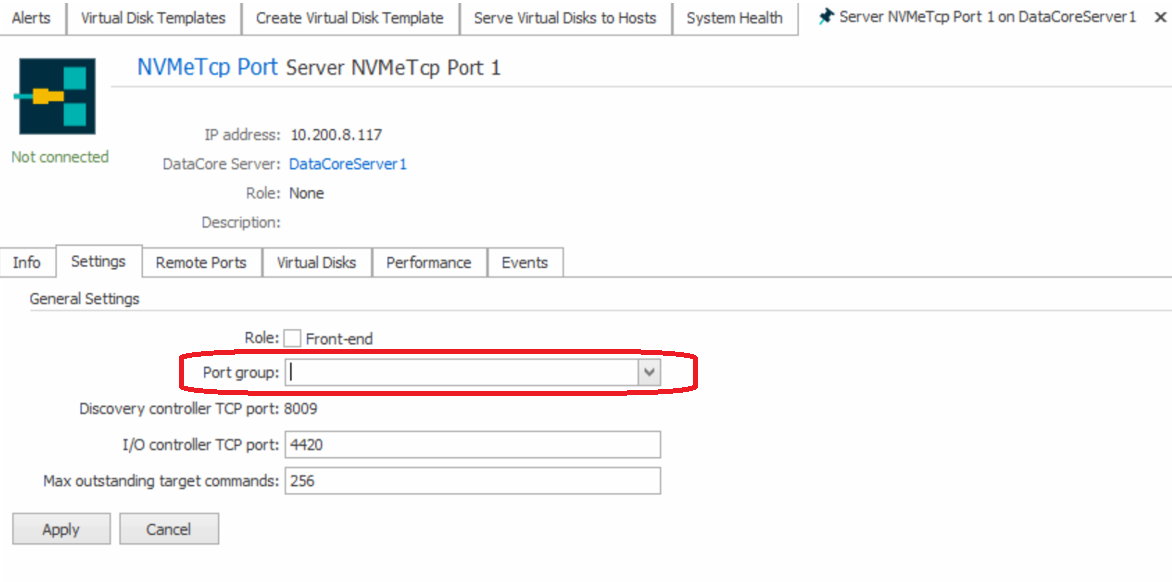The image size is (1172, 582).
Task: Switch to Virtual Disk Templates tab
Action: coord(153,18)
